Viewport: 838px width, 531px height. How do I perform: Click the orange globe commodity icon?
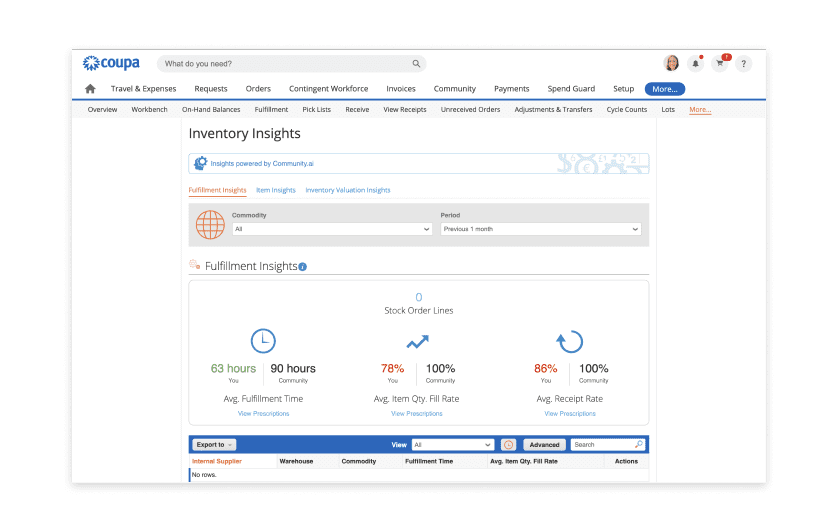click(x=210, y=224)
